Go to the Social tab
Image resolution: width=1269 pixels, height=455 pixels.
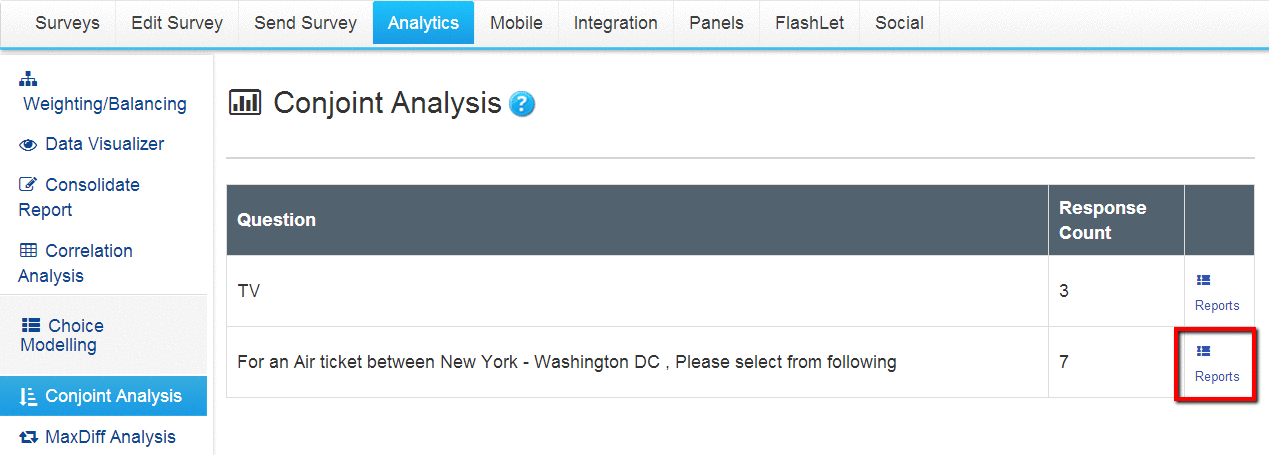coord(899,23)
